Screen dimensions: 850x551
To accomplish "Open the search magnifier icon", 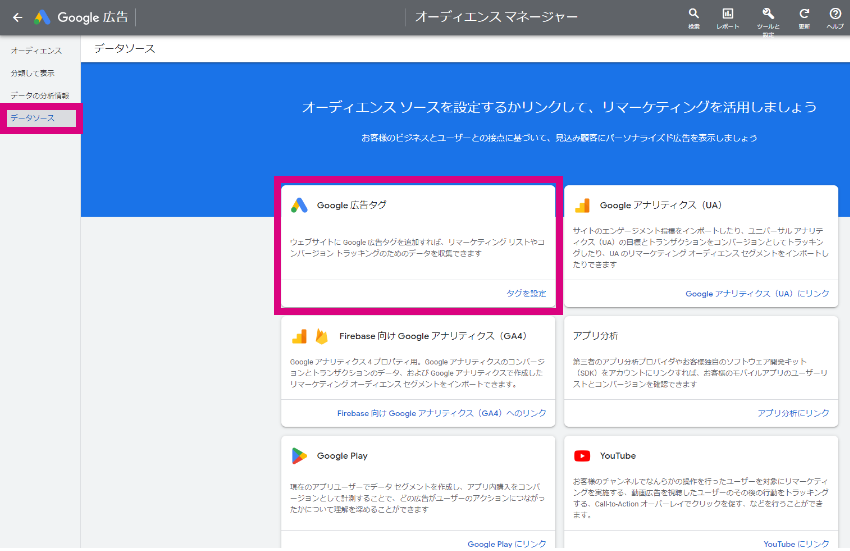I will point(693,14).
